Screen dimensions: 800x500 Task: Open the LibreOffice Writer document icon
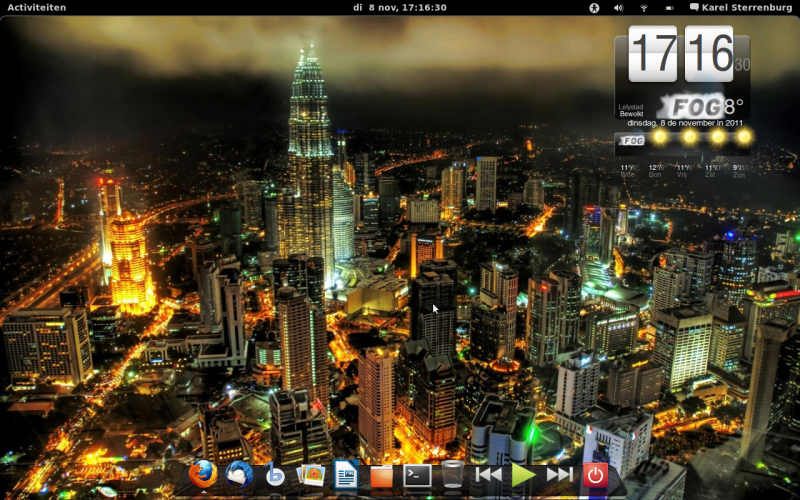tap(346, 475)
